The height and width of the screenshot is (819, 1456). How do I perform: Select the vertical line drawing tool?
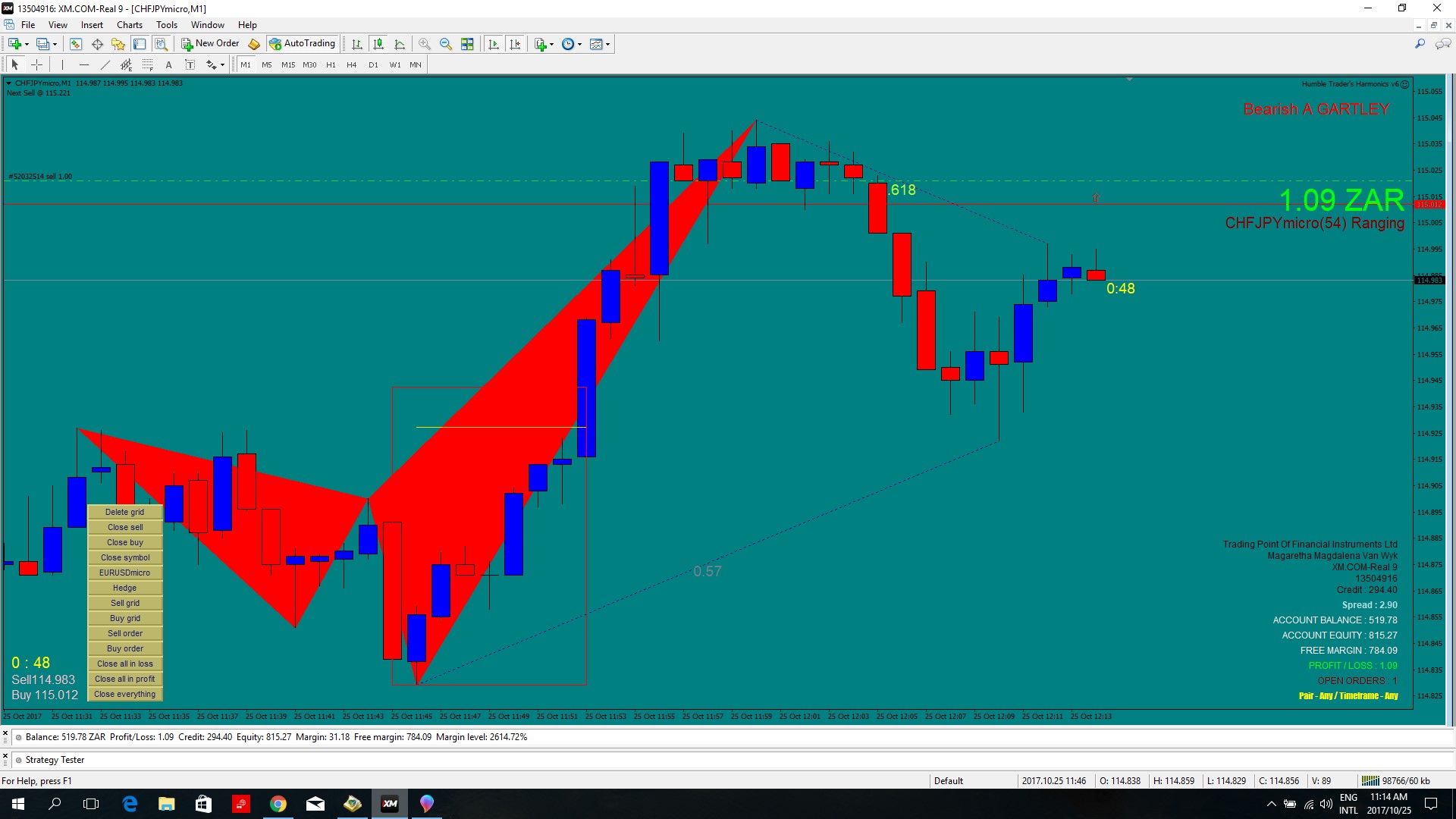pyautogui.click(x=62, y=64)
